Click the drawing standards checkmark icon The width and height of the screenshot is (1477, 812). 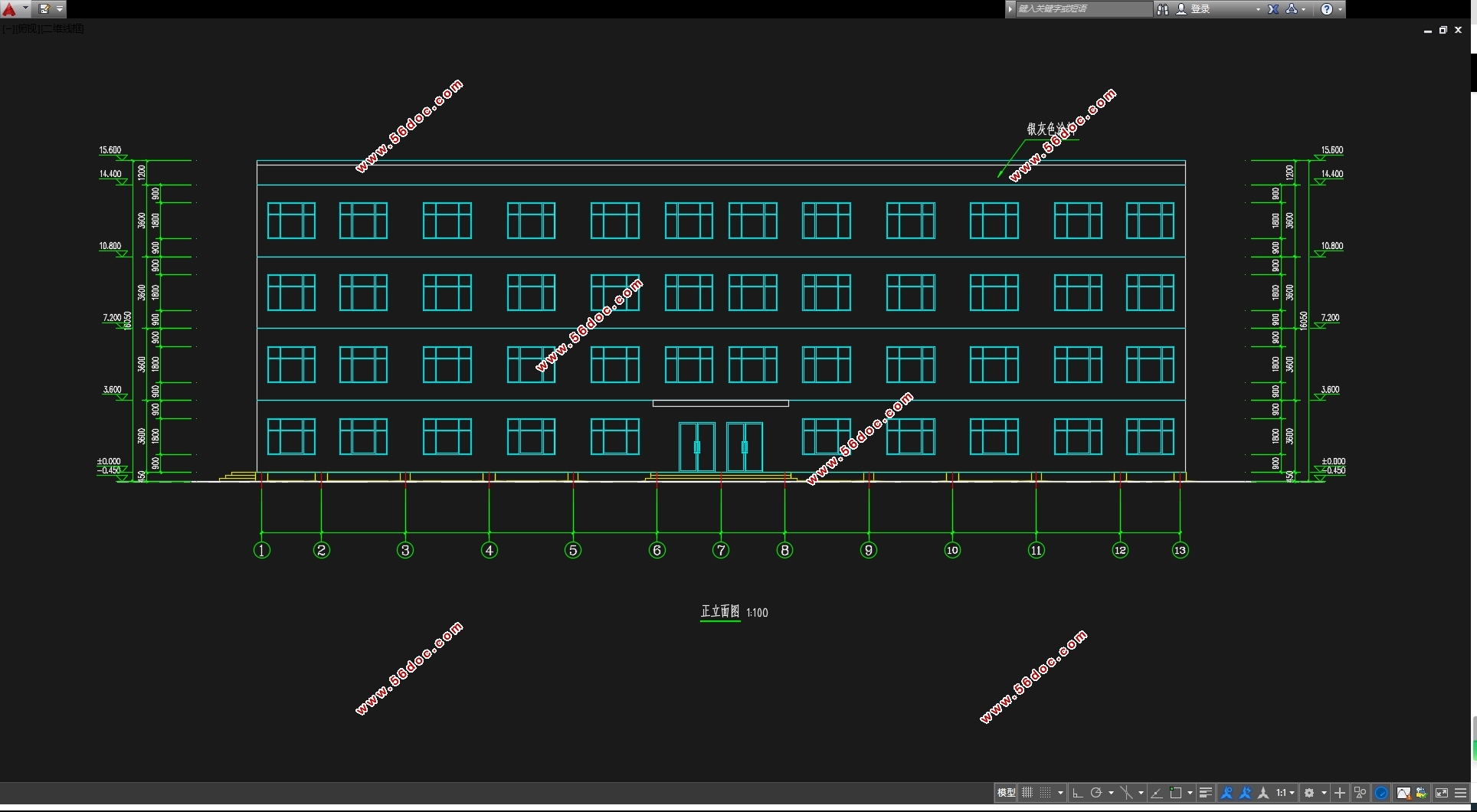[1421, 793]
